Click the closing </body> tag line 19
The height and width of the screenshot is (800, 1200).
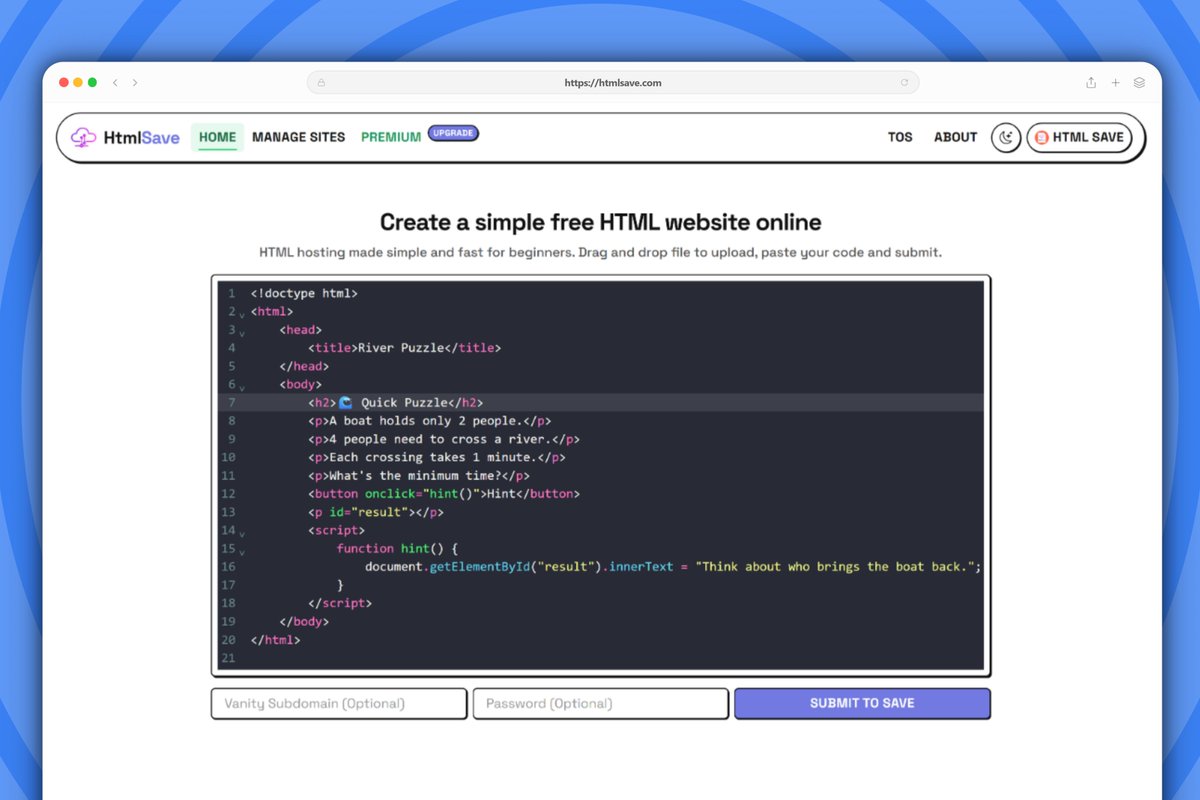click(x=304, y=621)
